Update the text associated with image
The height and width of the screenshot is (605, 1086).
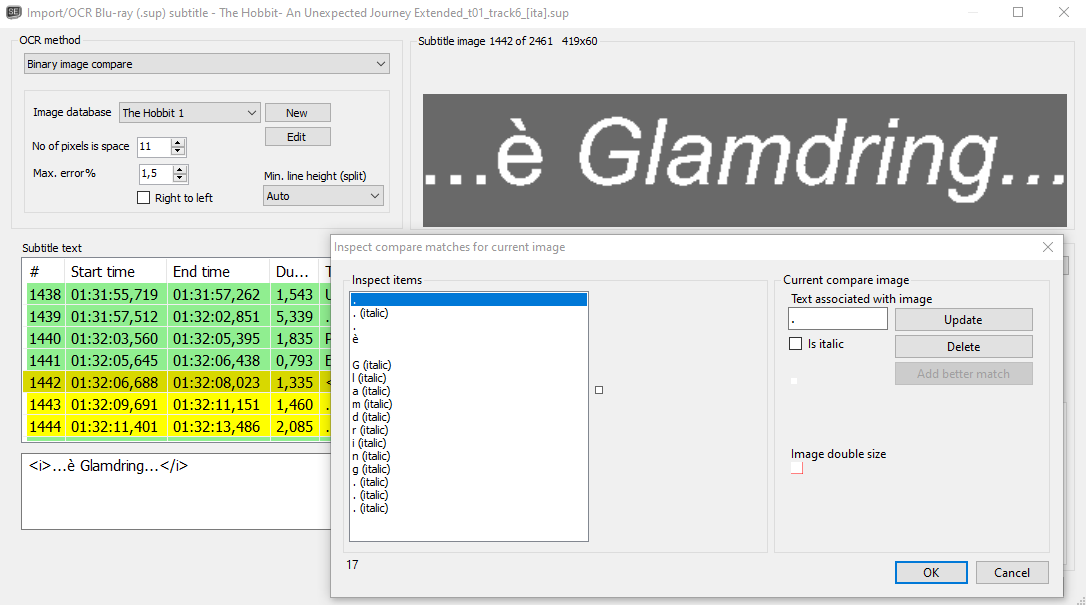[963, 318]
